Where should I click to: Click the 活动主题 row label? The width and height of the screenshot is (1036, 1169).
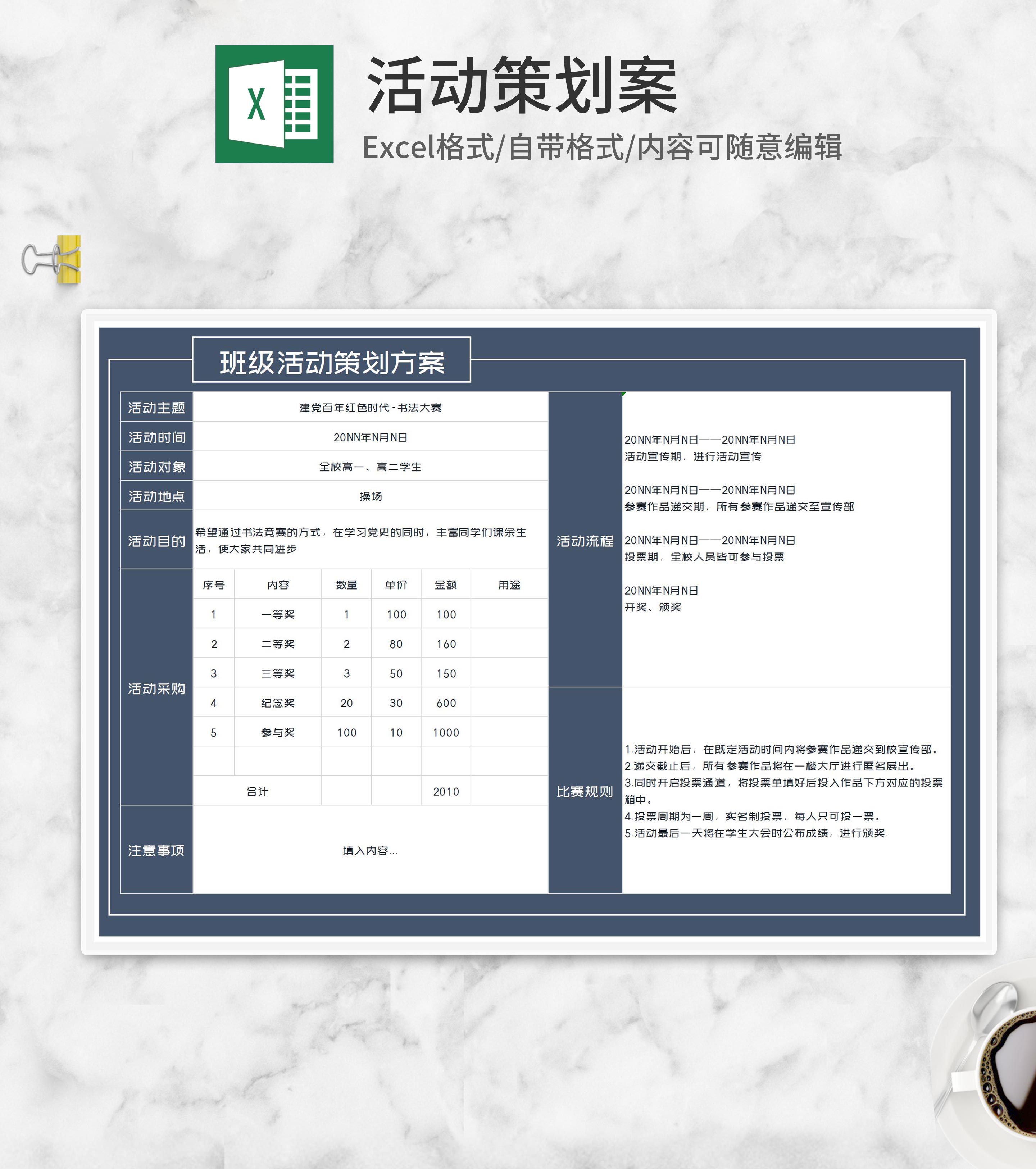(x=156, y=407)
